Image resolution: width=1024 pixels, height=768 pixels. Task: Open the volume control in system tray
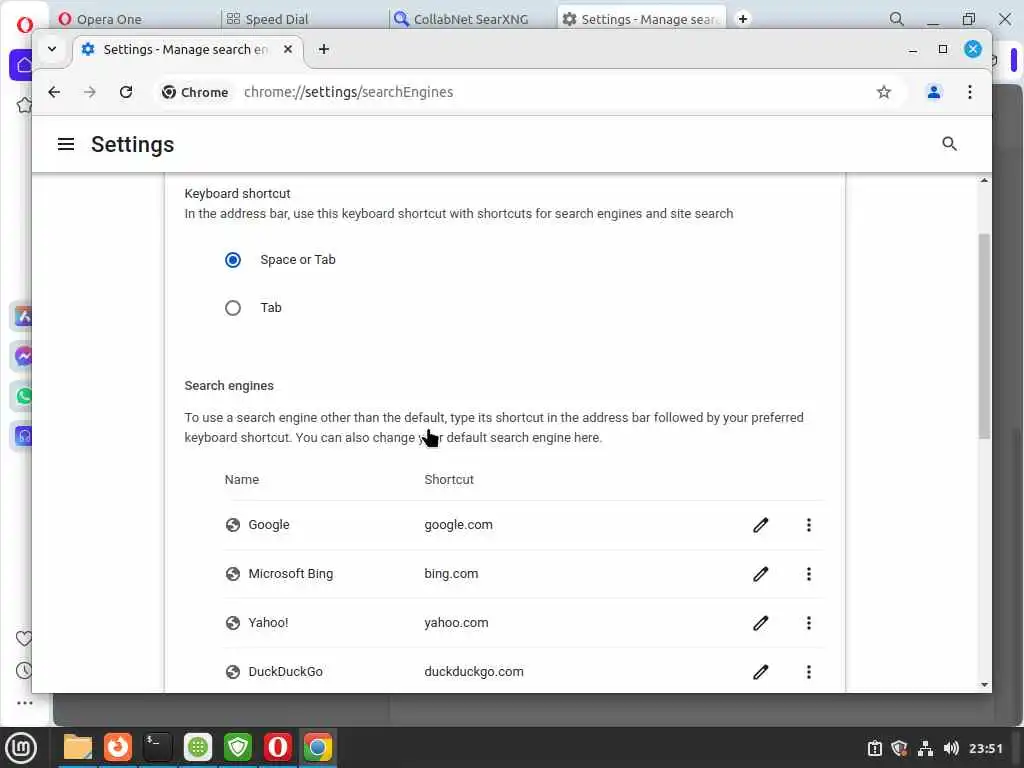[x=951, y=748]
